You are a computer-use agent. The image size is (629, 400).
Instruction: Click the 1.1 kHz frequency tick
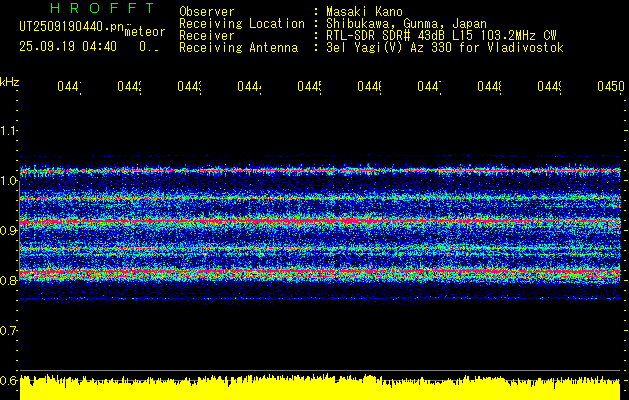coord(9,131)
